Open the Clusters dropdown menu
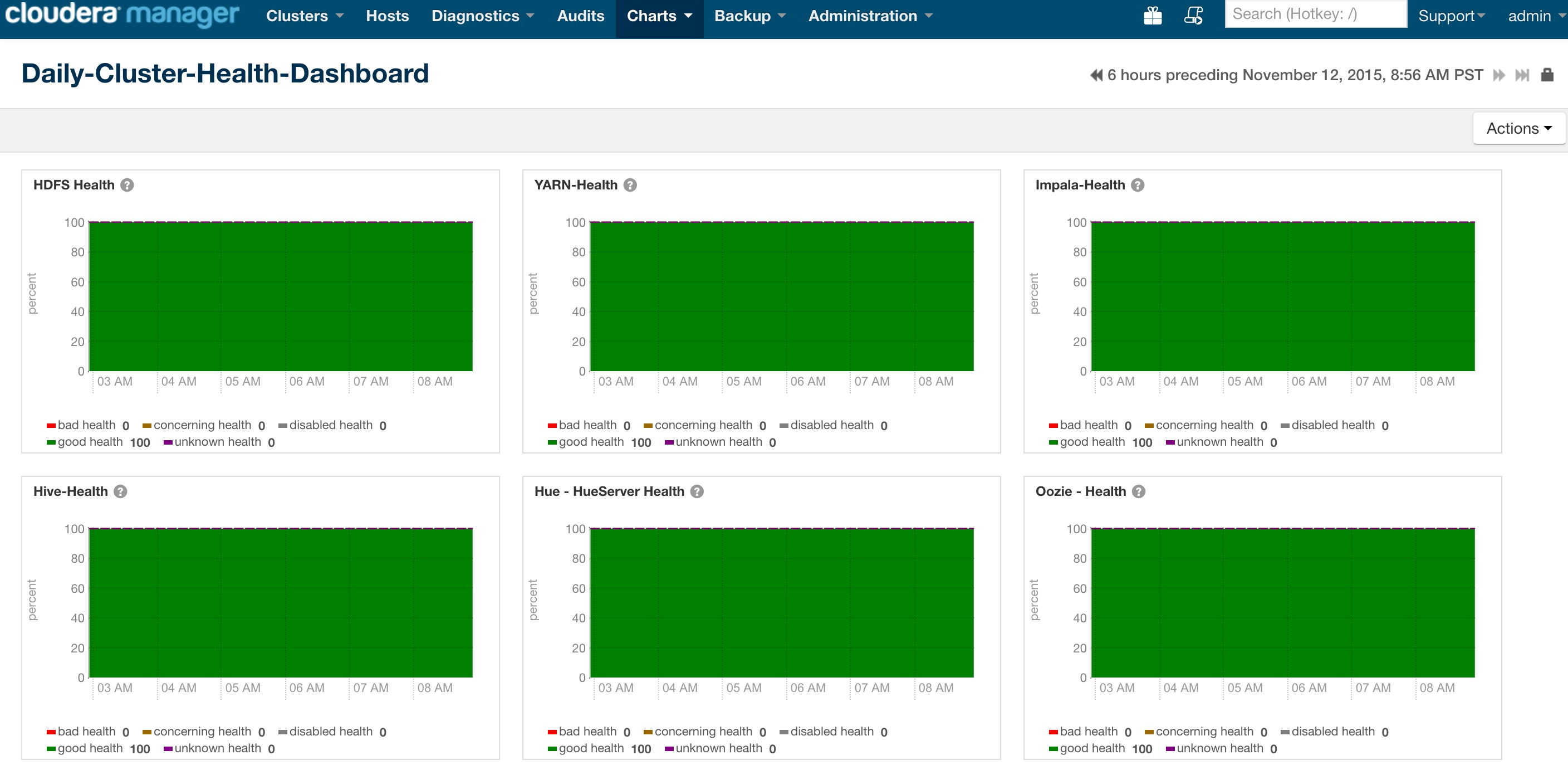This screenshot has height=770, width=1568. (x=305, y=16)
